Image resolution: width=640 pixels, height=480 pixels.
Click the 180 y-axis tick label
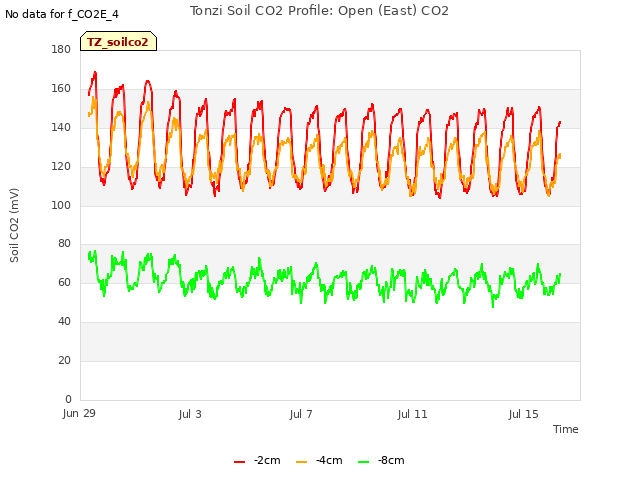pos(61,49)
